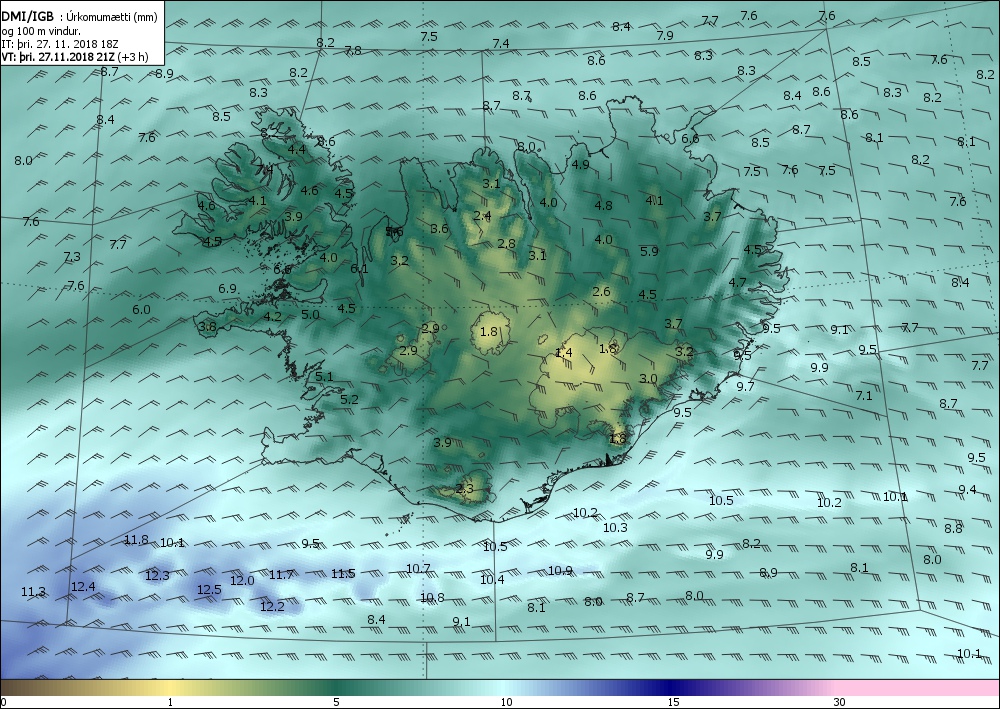The height and width of the screenshot is (709, 1000).
Task: Click the color scale label 10
Action: click(506, 703)
